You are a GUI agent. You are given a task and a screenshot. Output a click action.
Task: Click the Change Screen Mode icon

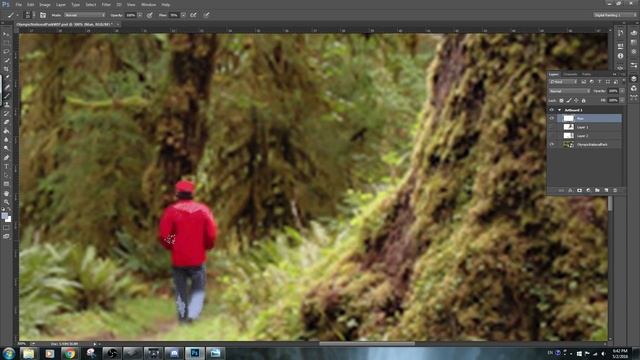6,236
